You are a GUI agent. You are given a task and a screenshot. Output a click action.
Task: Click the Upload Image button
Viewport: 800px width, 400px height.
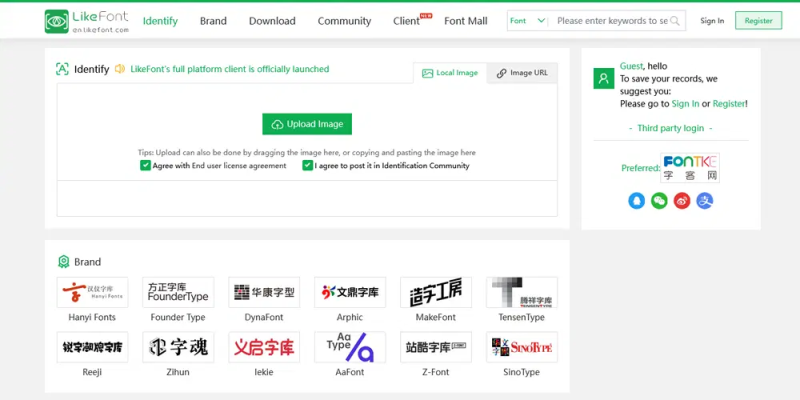click(307, 124)
